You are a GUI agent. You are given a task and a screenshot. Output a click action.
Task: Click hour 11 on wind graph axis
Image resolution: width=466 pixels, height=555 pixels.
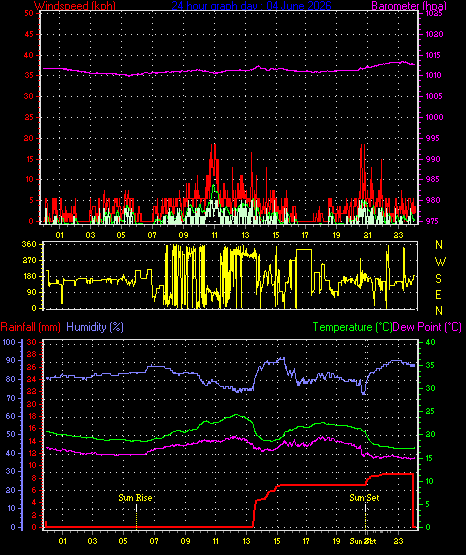(x=214, y=235)
